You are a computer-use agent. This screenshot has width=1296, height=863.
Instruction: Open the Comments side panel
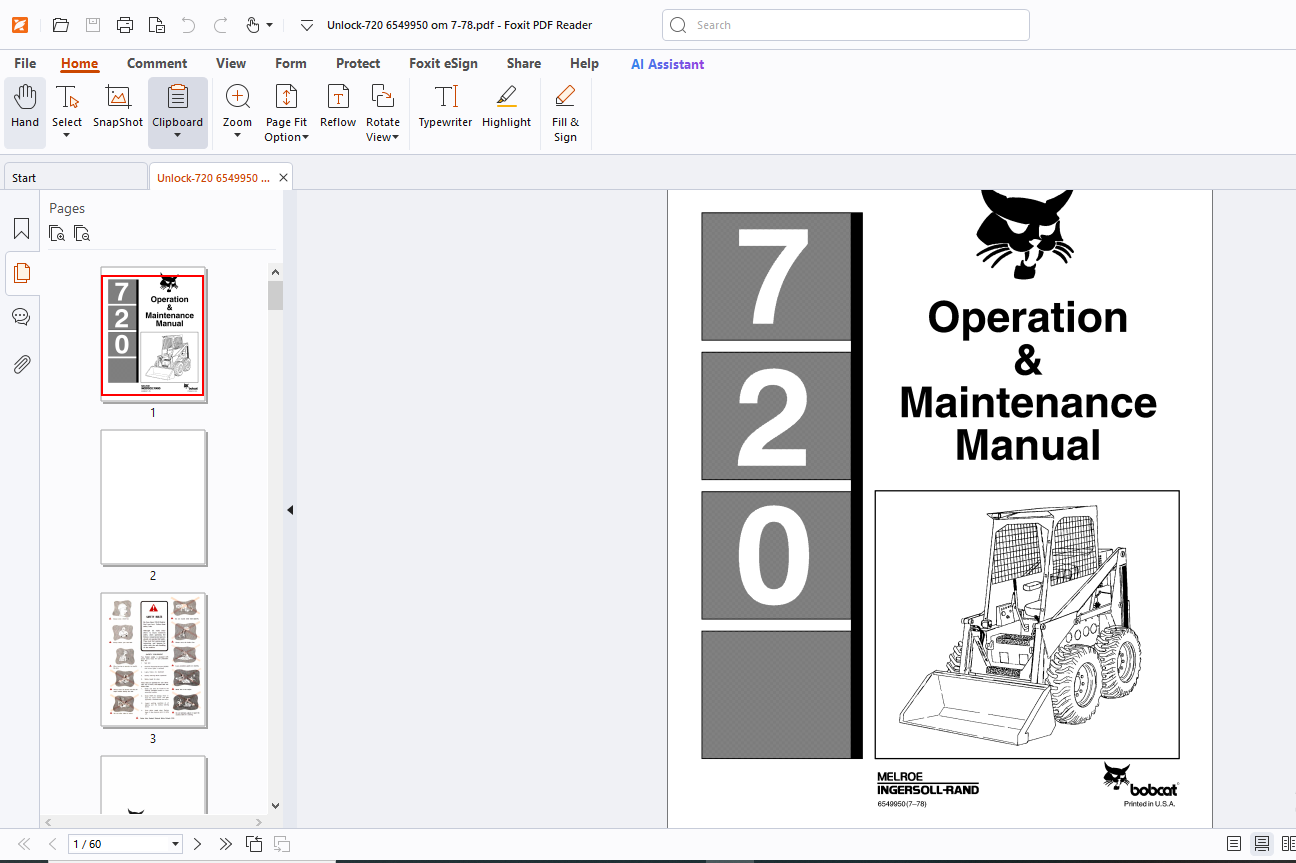click(21, 318)
